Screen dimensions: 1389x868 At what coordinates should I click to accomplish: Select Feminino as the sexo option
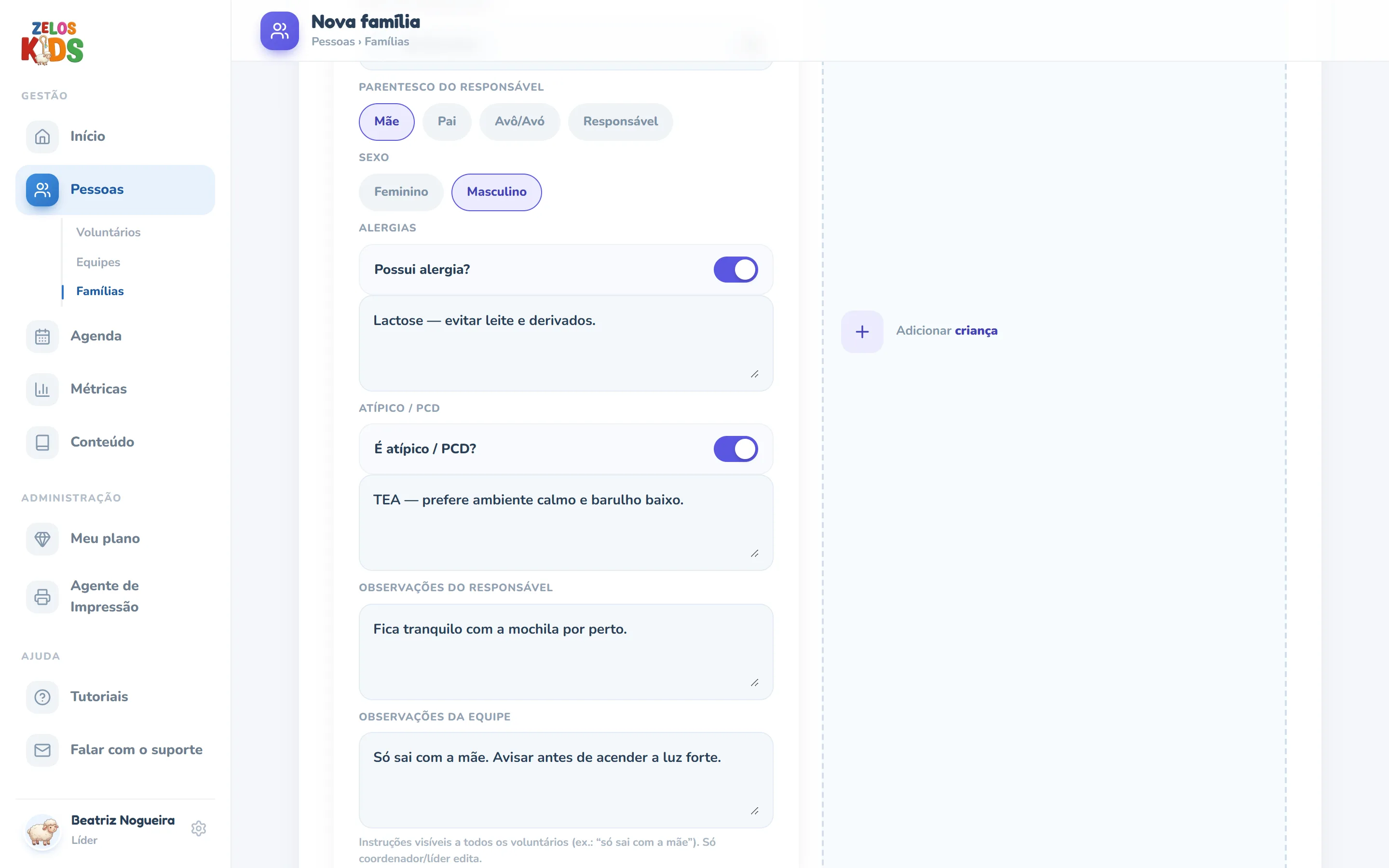[x=401, y=192]
